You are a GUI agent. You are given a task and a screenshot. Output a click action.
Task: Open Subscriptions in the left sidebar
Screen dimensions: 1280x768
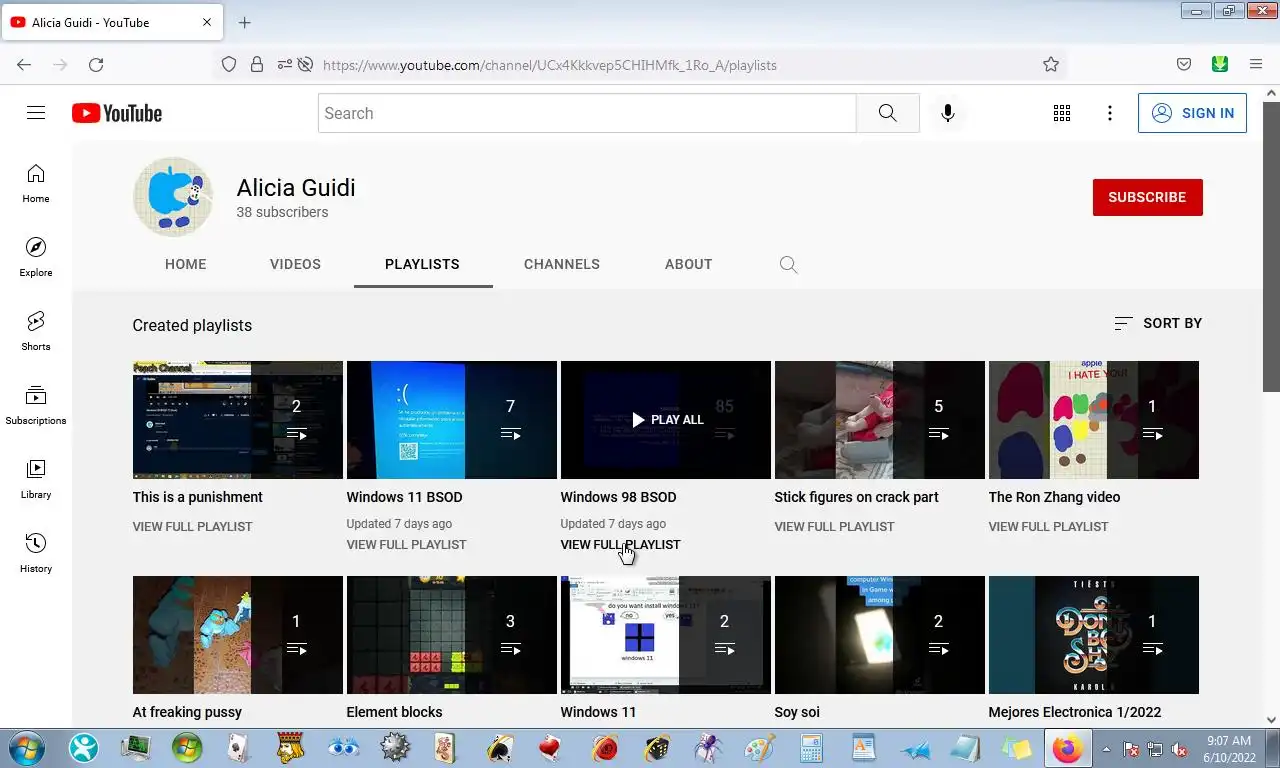coord(36,405)
